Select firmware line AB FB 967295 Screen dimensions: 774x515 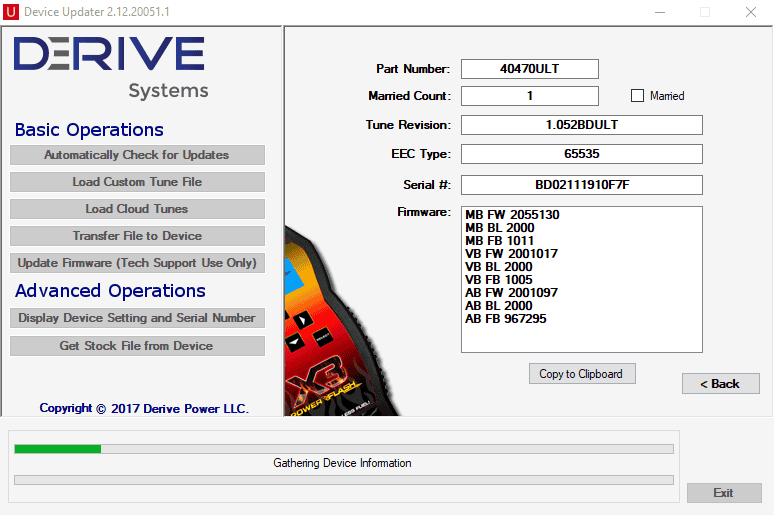(505, 319)
